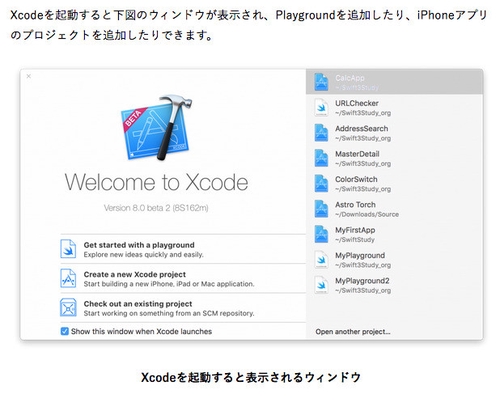Open another project link
The height and width of the screenshot is (407, 500).
click(x=353, y=332)
